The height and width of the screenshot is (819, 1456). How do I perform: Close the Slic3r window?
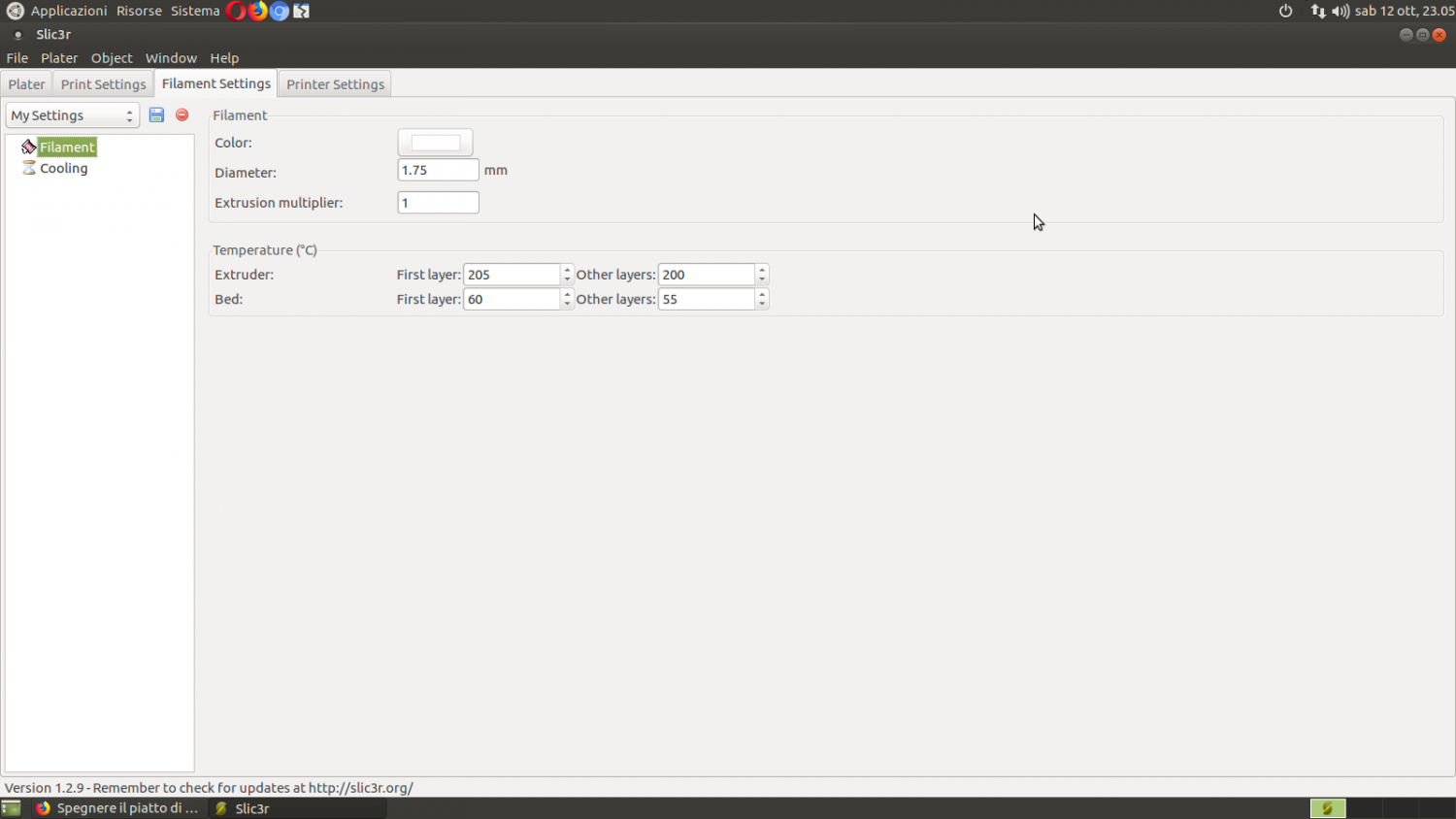pyautogui.click(x=1439, y=34)
